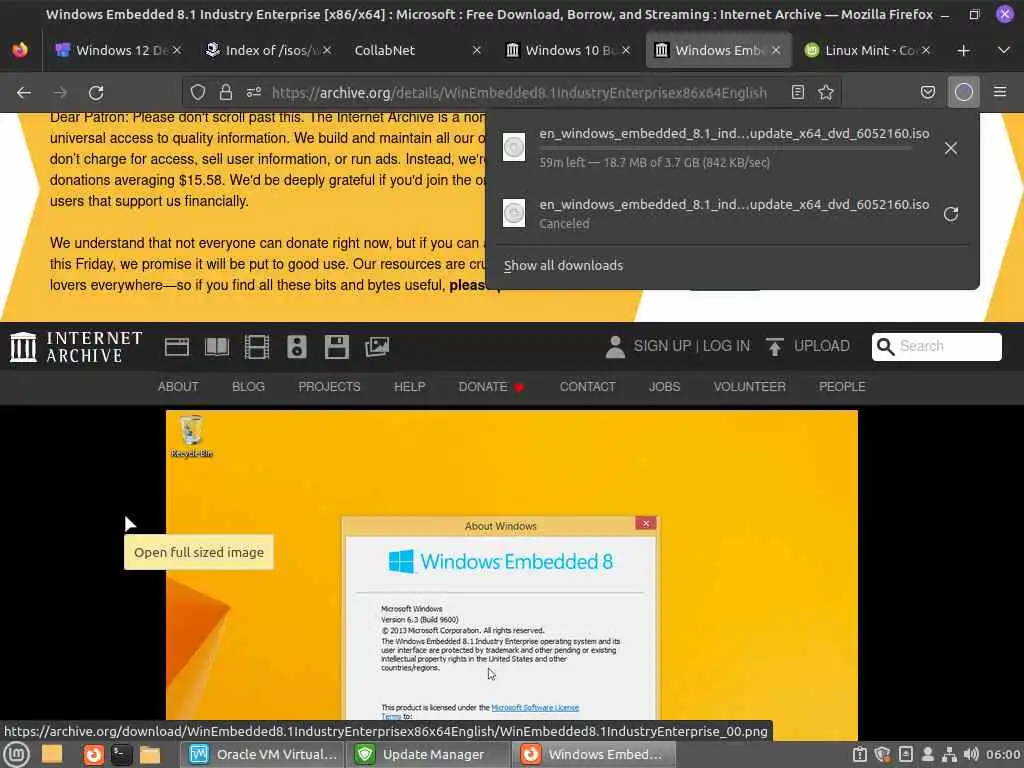This screenshot has height=768, width=1024.
Task: Bookmark this page with the star icon
Action: (826, 93)
